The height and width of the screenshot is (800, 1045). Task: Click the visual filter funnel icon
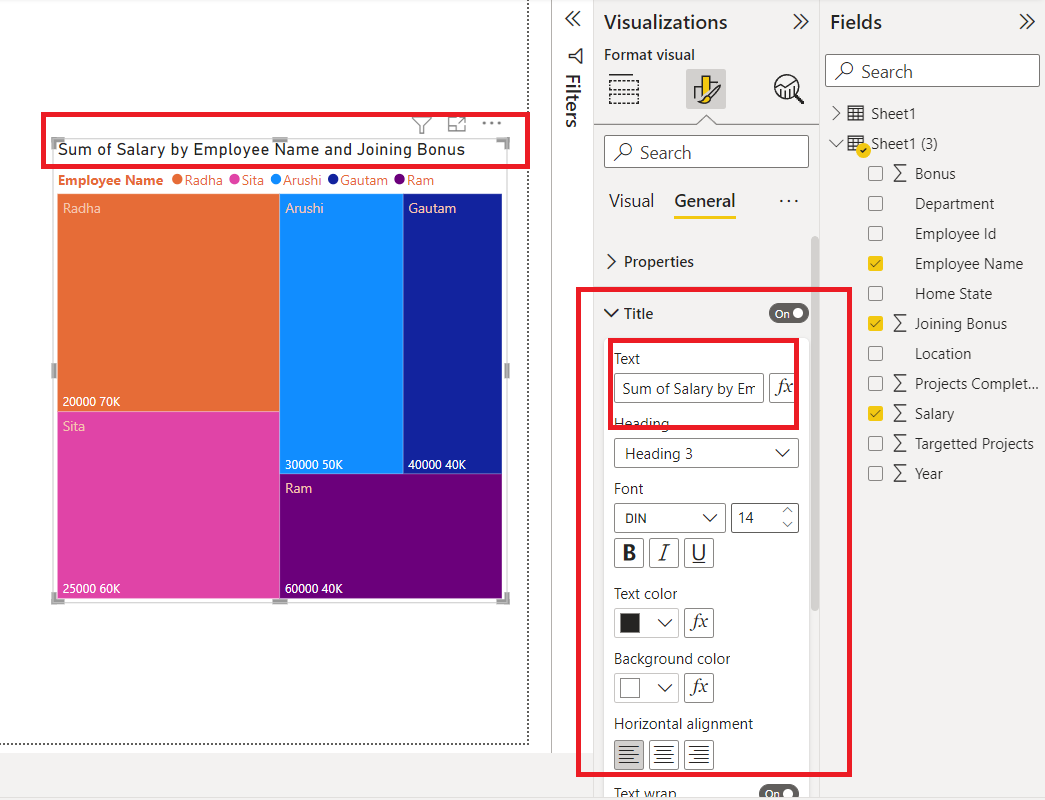click(421, 125)
